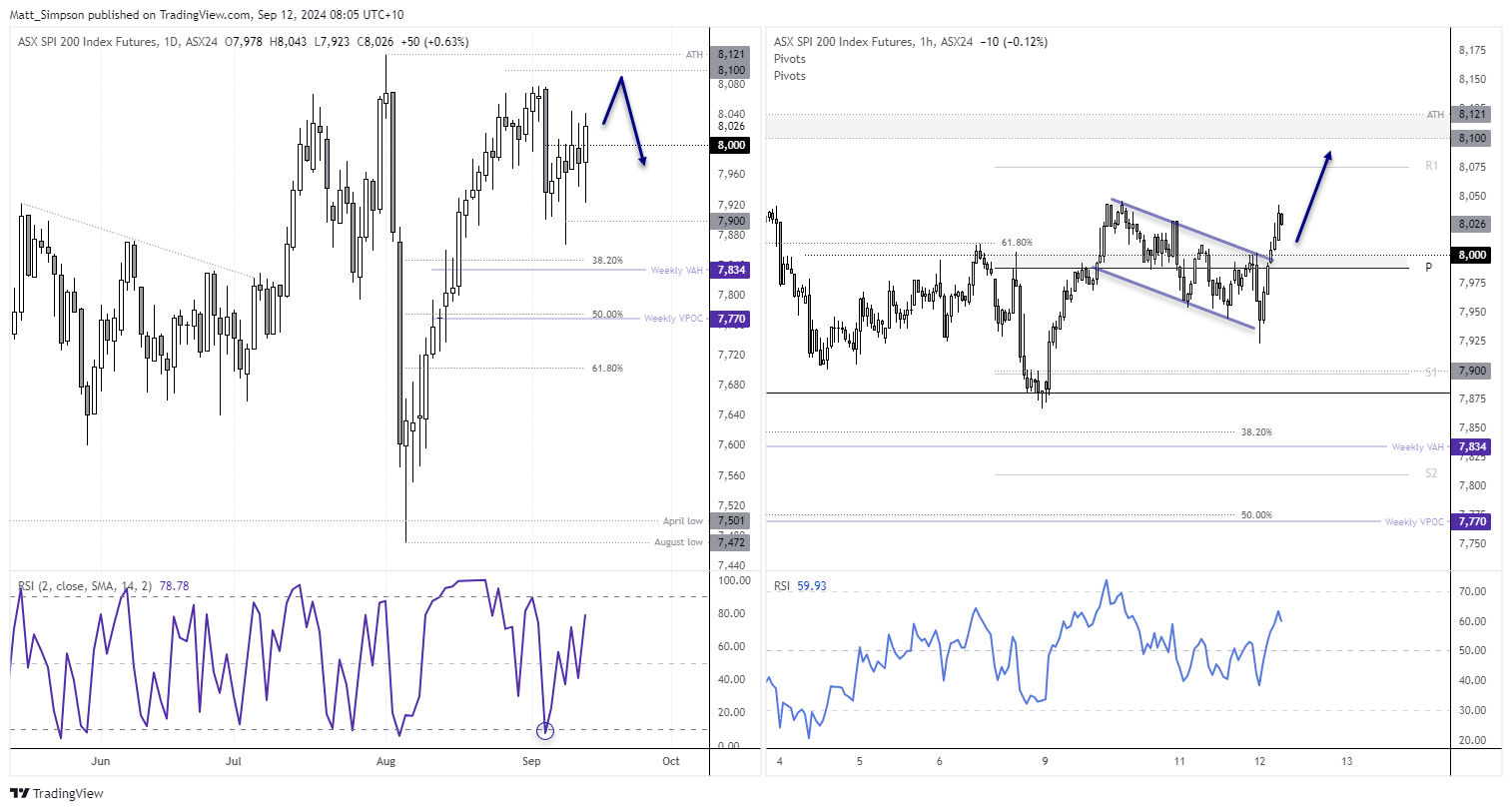Select the 8,121 ATH price label on daily chart

(730, 55)
